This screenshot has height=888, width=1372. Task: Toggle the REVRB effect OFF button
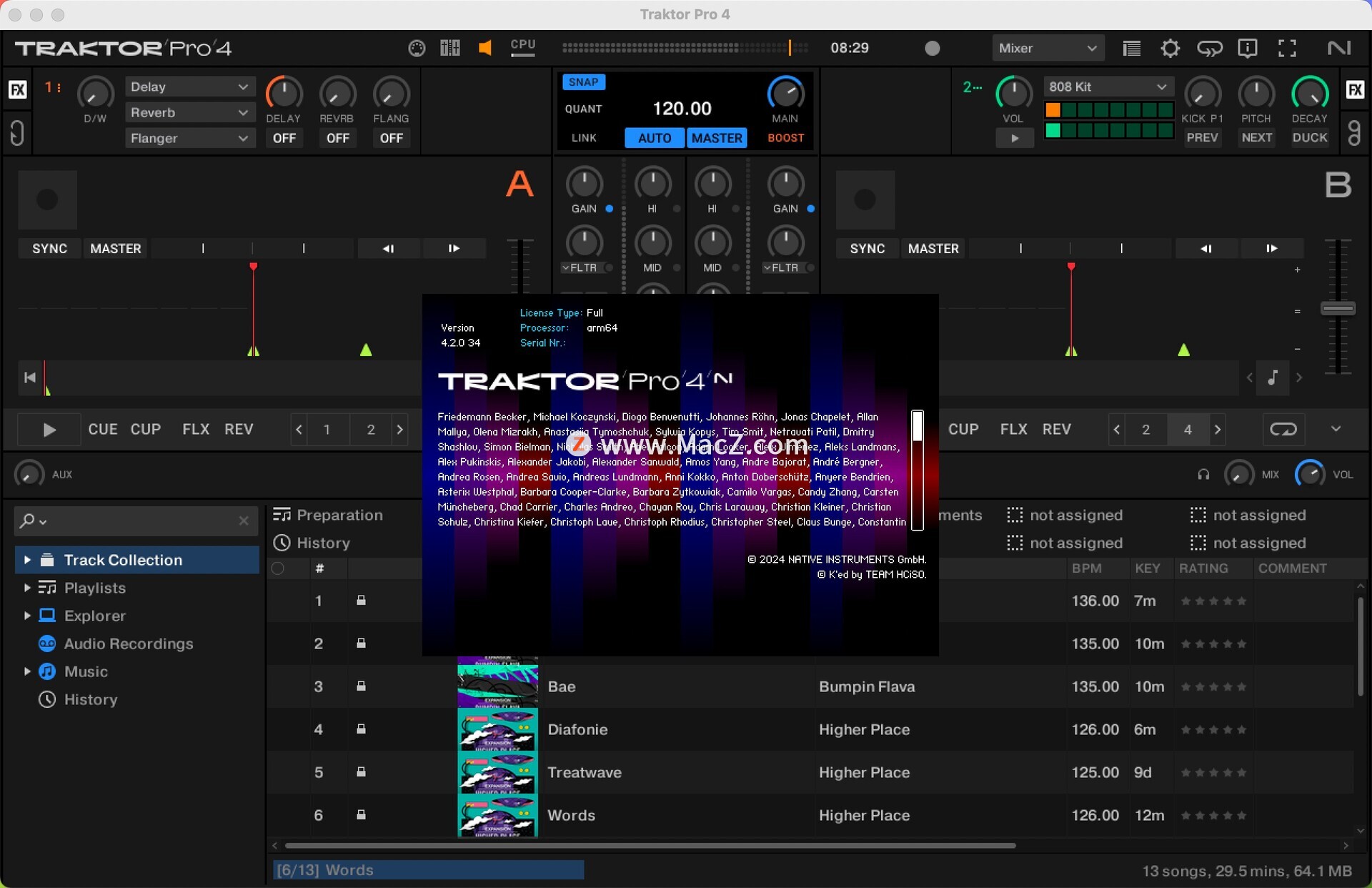[x=337, y=138]
